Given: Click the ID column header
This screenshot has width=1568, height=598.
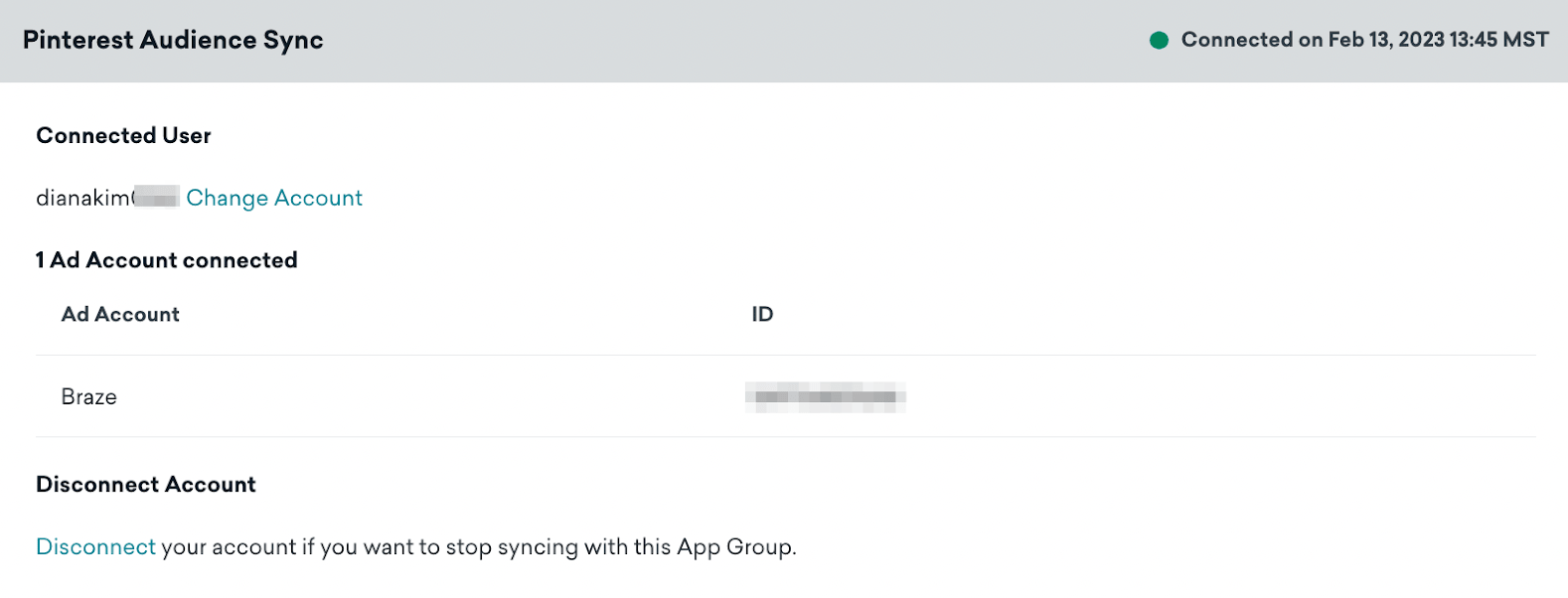Looking at the screenshot, I should pyautogui.click(x=762, y=314).
